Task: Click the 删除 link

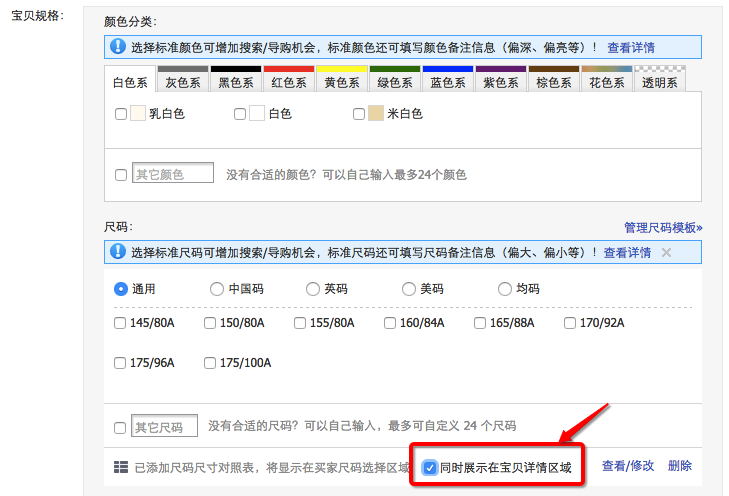Action: (x=680, y=466)
